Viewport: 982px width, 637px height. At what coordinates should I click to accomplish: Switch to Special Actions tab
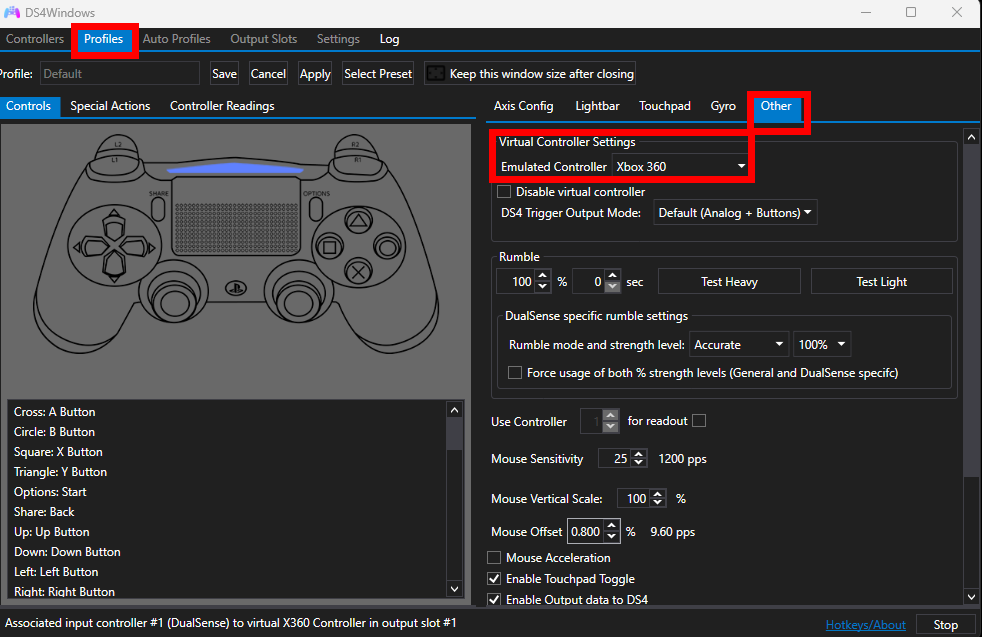coord(110,106)
